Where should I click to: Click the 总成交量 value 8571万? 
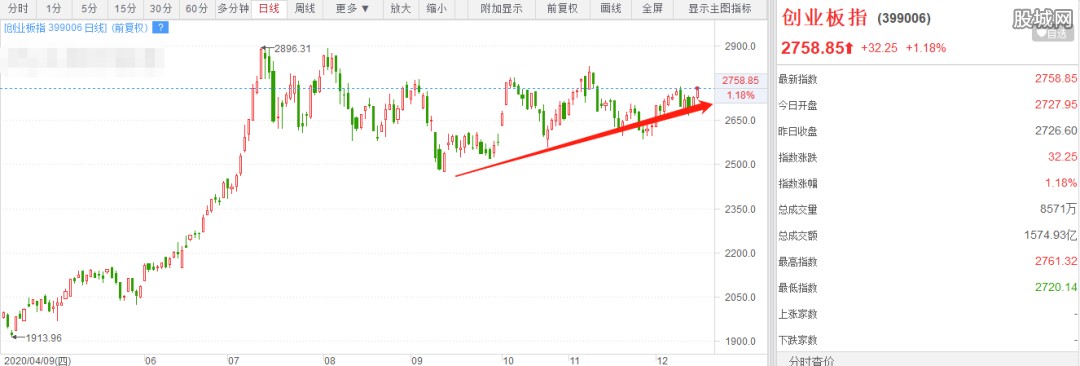(x=1059, y=210)
